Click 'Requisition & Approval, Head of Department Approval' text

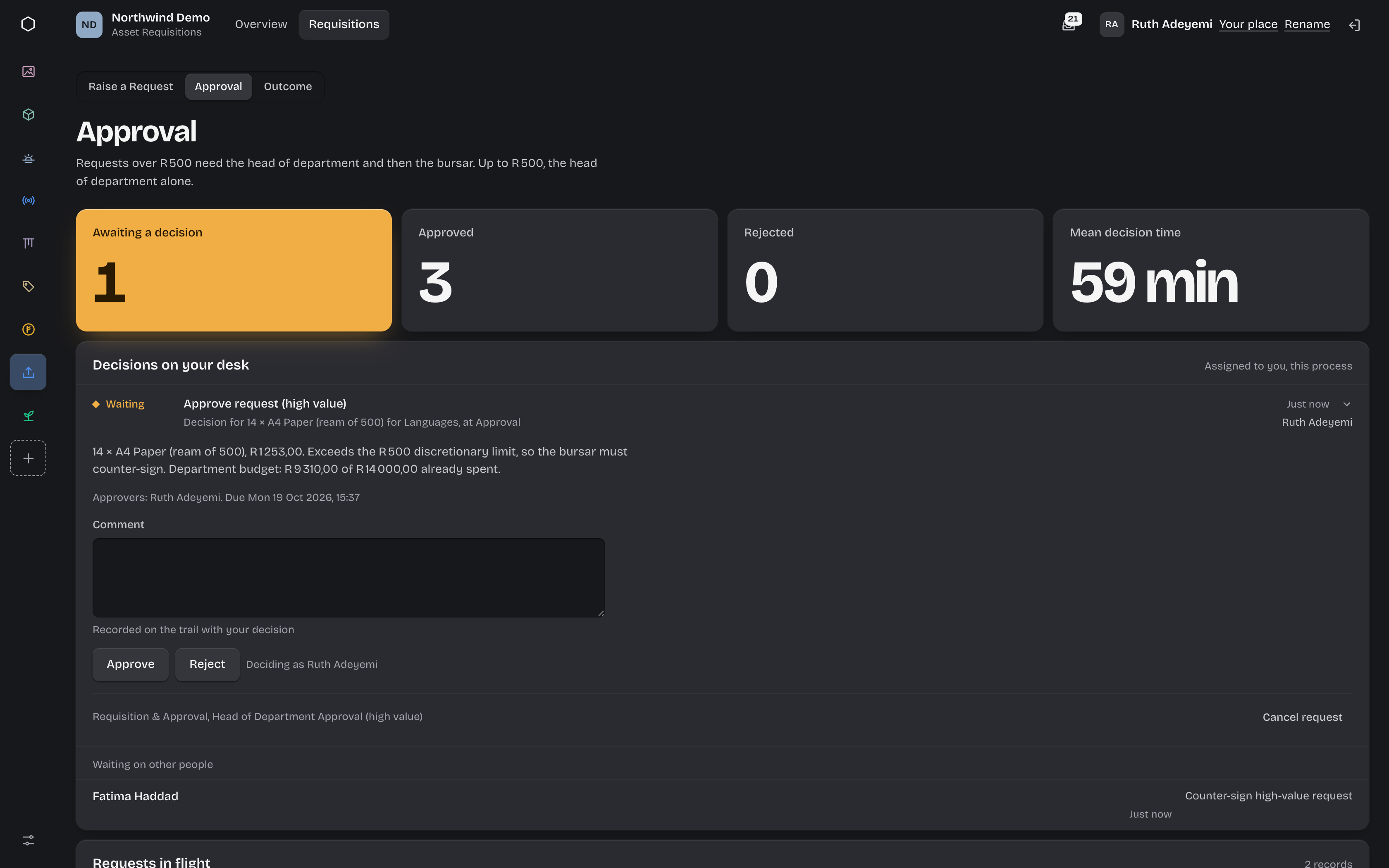point(257,716)
